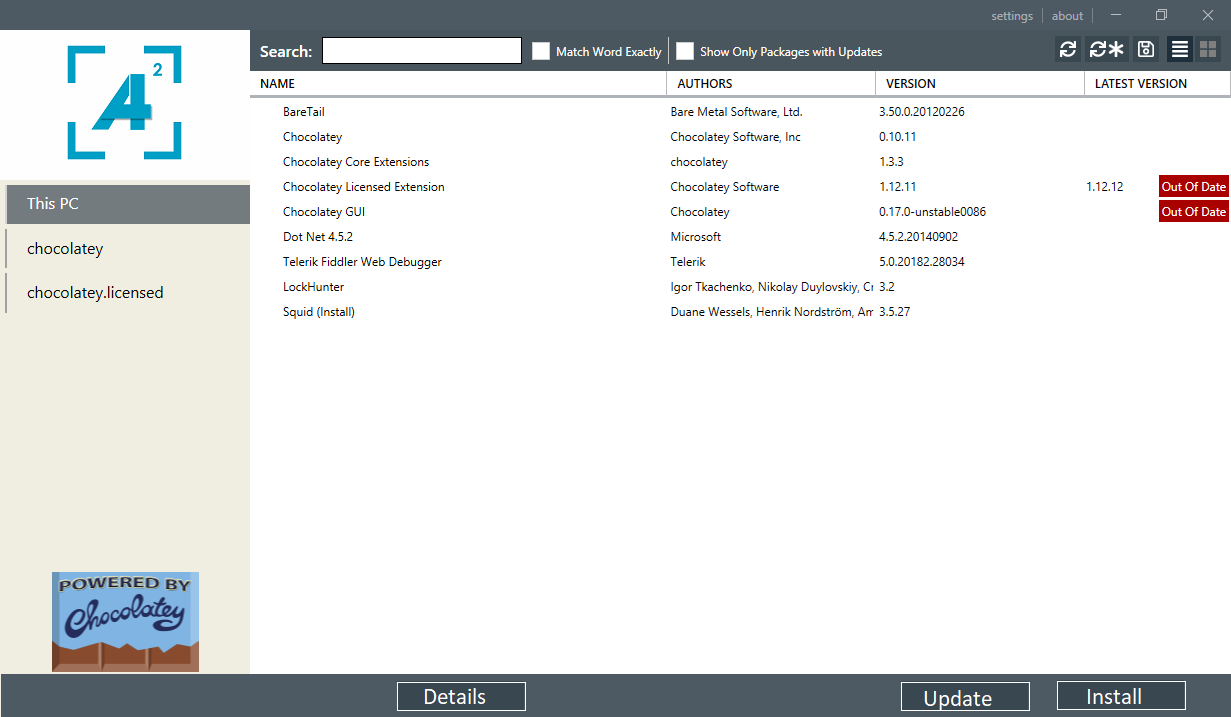Click the Telerik author cell
This screenshot has width=1231, height=717.
pyautogui.click(x=688, y=262)
